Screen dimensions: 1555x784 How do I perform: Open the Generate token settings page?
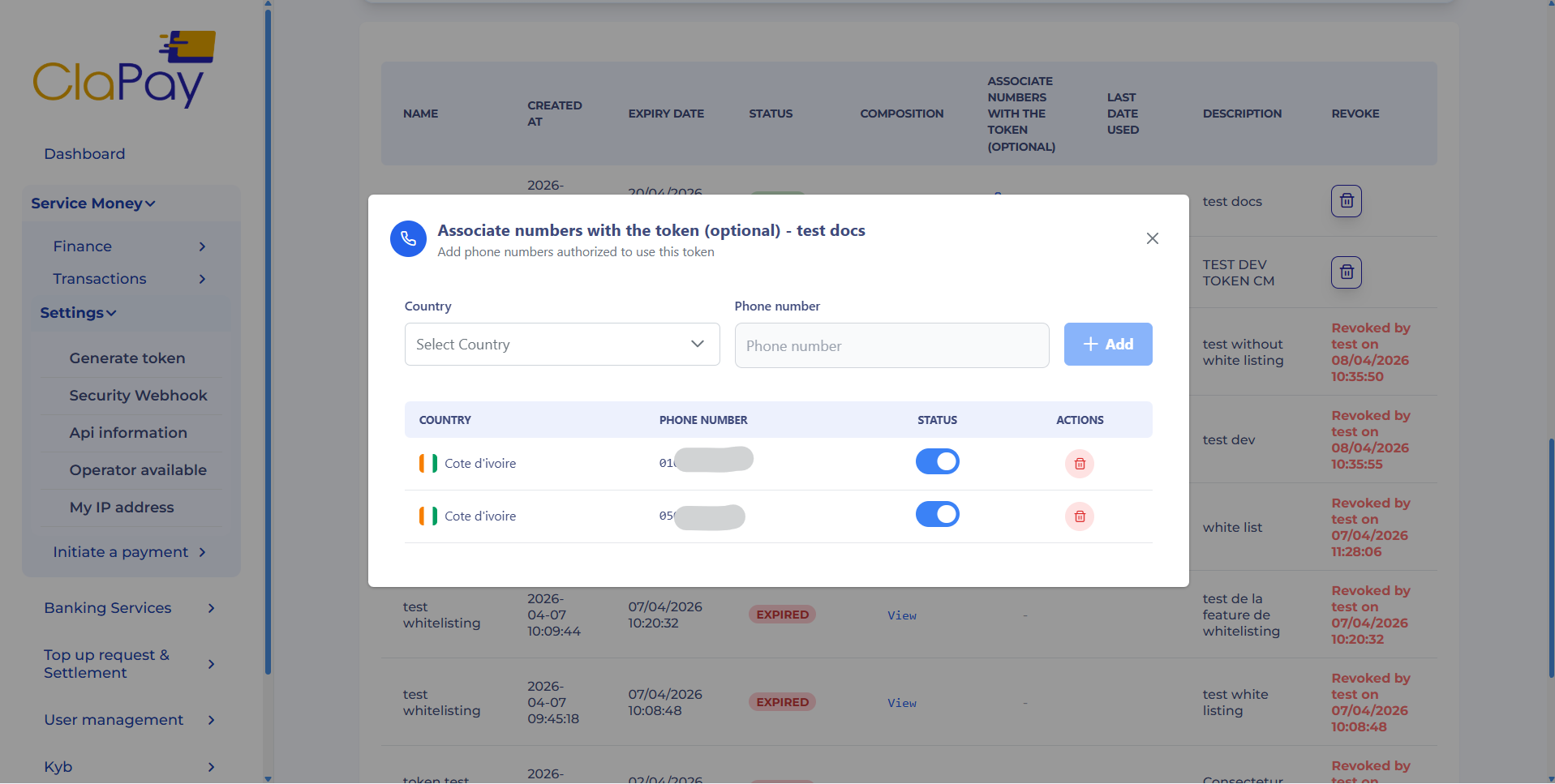pyautogui.click(x=127, y=358)
